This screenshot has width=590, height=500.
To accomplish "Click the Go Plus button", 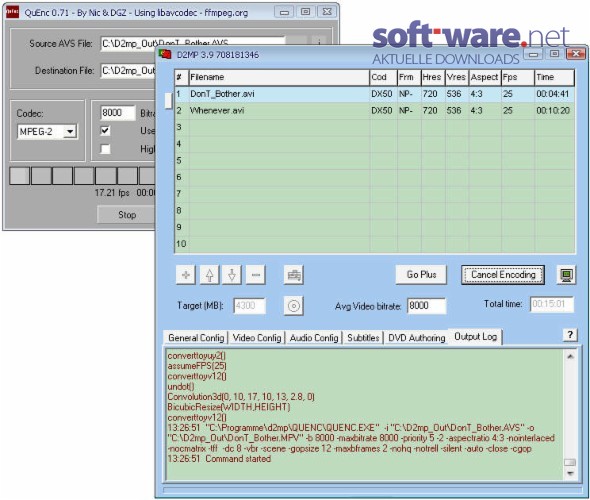I will [421, 275].
